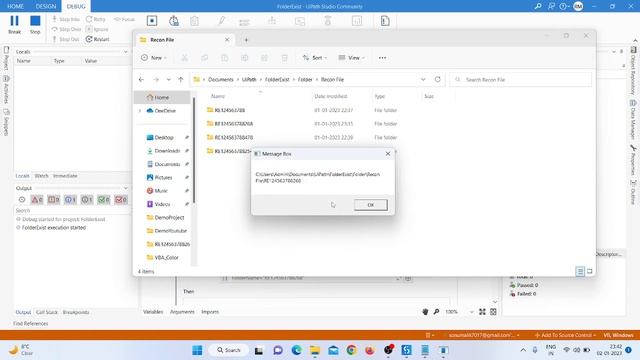Switch to the HOME ribbon tab
640x360 pixels.
click(15, 6)
